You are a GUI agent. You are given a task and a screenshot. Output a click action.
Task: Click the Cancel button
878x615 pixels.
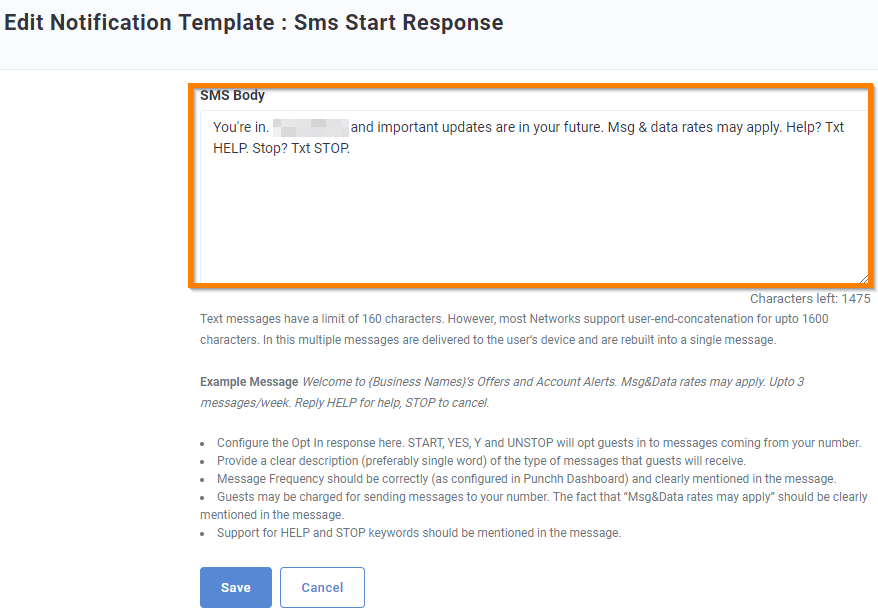pyautogui.click(x=322, y=587)
